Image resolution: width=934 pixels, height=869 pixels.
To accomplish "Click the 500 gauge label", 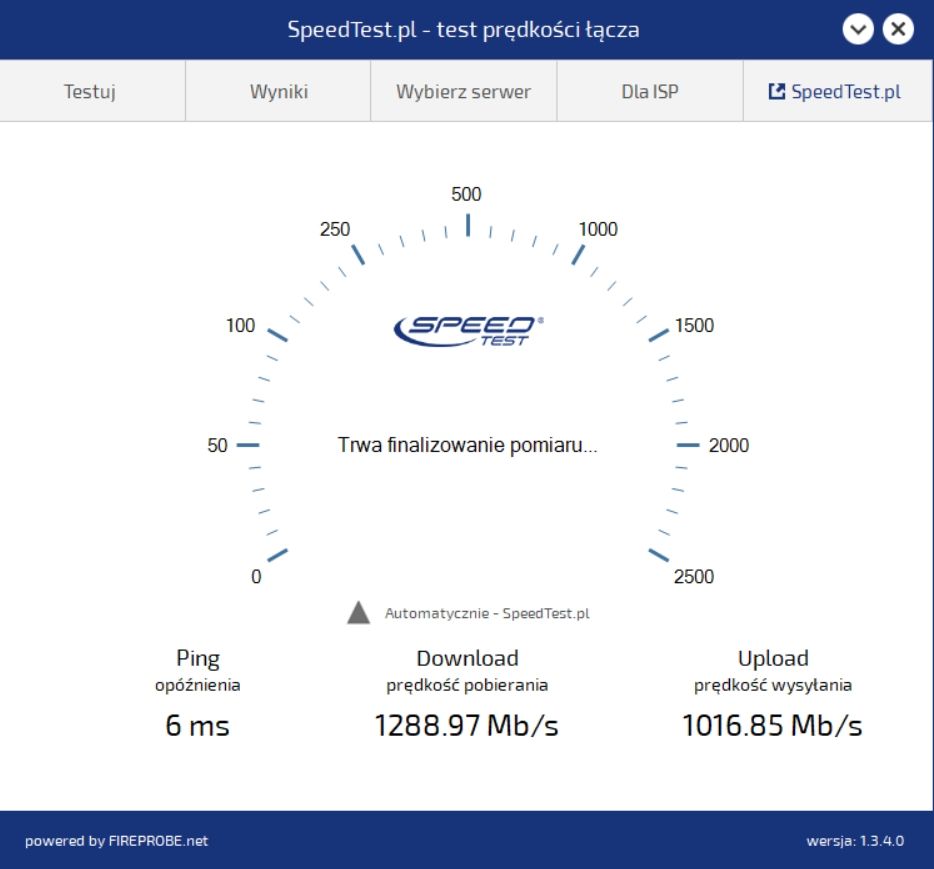I will [466, 194].
